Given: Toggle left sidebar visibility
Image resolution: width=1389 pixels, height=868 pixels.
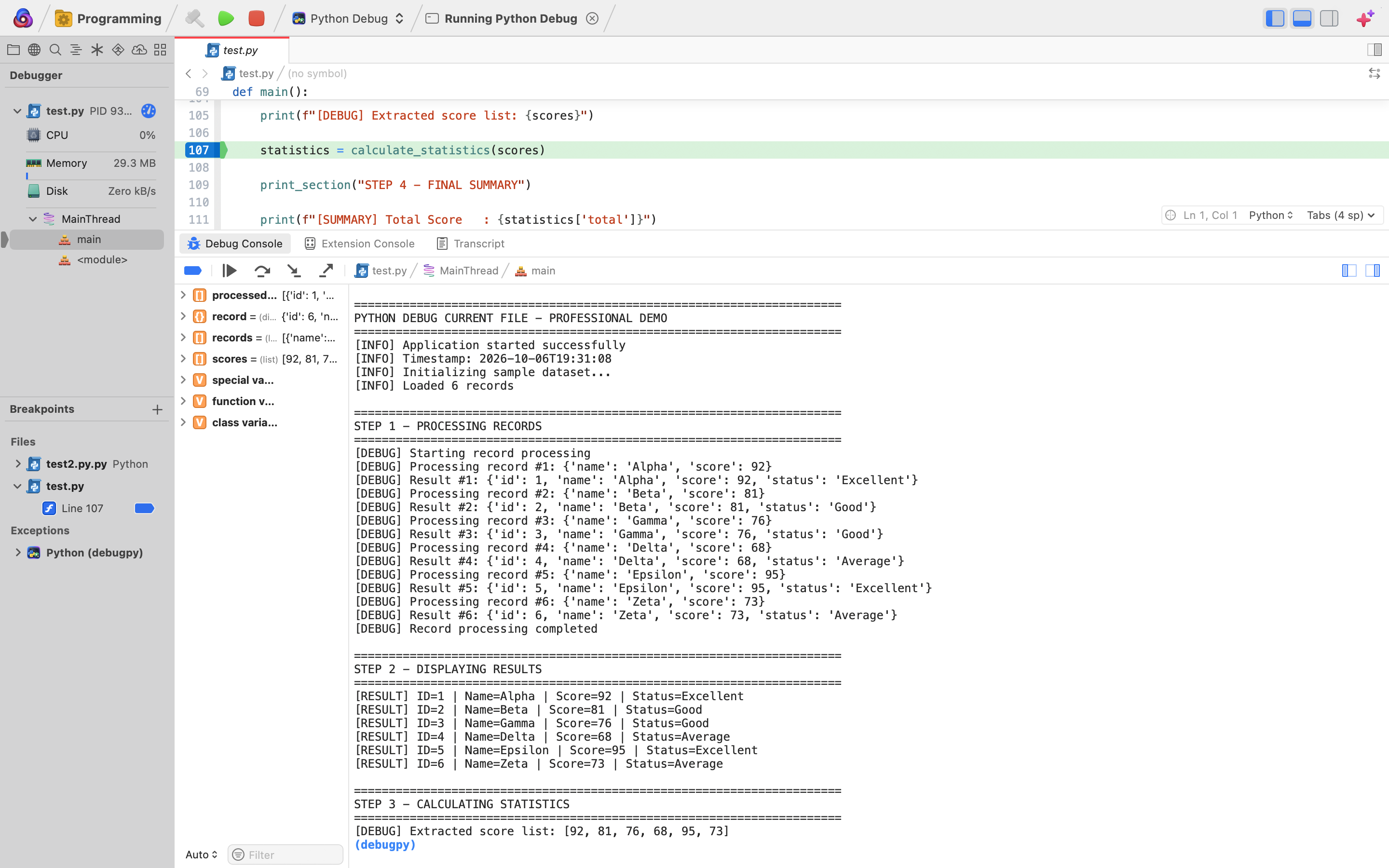Looking at the screenshot, I should click(1275, 18).
